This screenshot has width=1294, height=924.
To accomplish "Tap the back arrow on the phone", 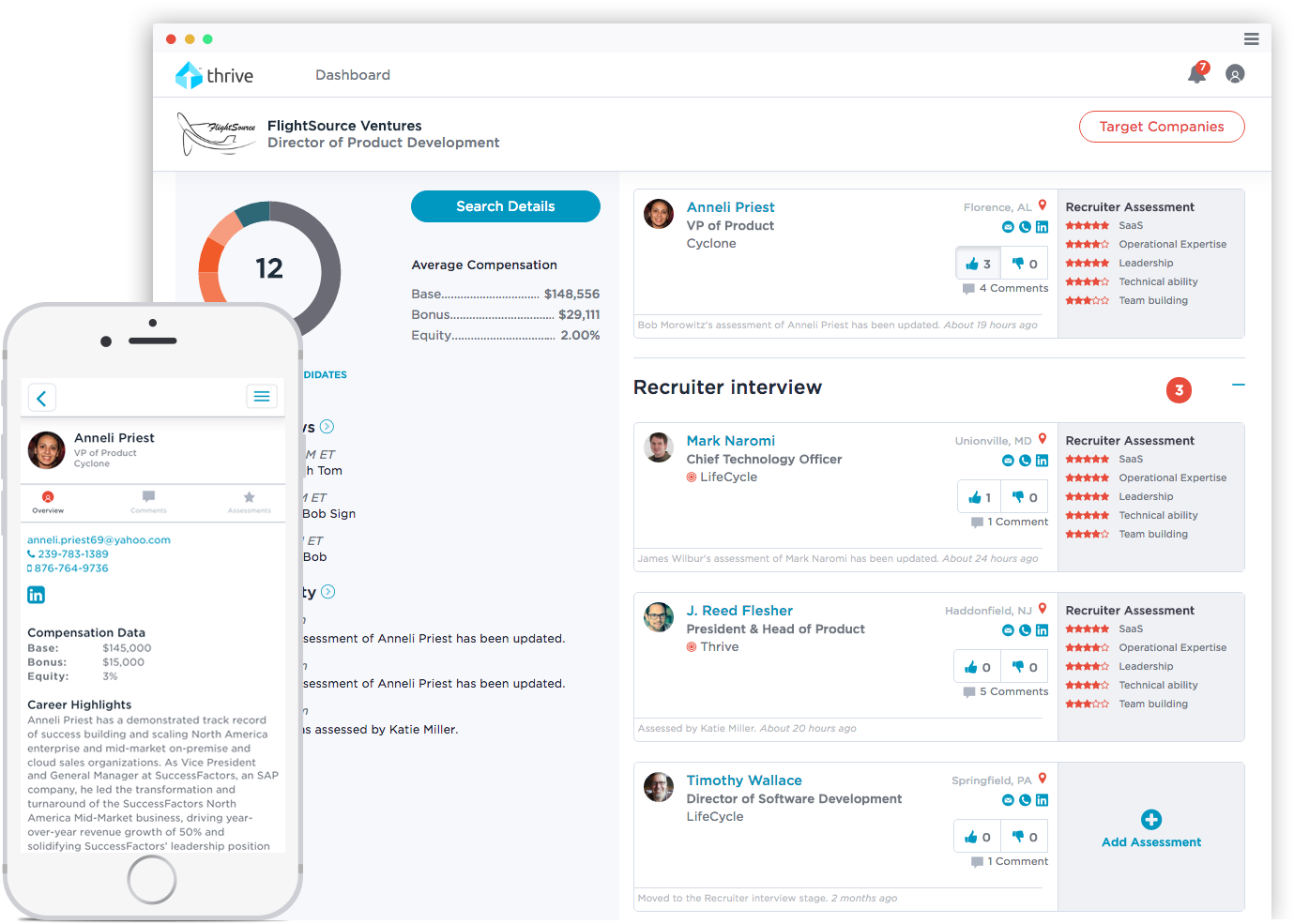I will tap(42, 398).
